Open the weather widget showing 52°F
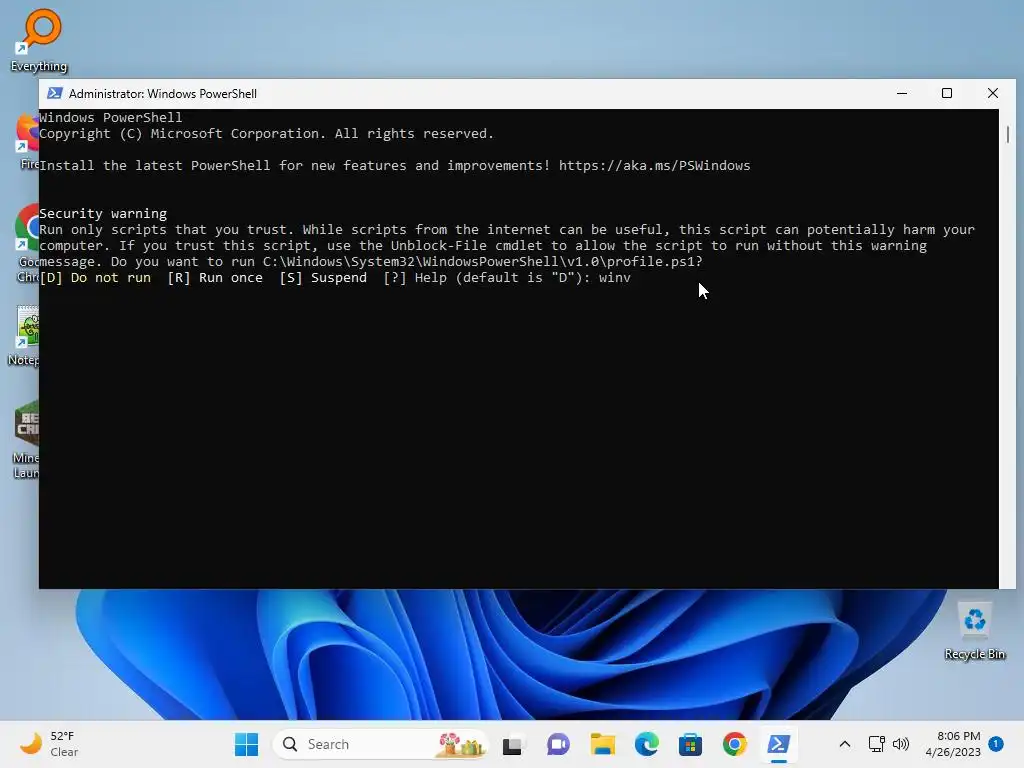This screenshot has height=768, width=1024. pyautogui.click(x=49, y=744)
